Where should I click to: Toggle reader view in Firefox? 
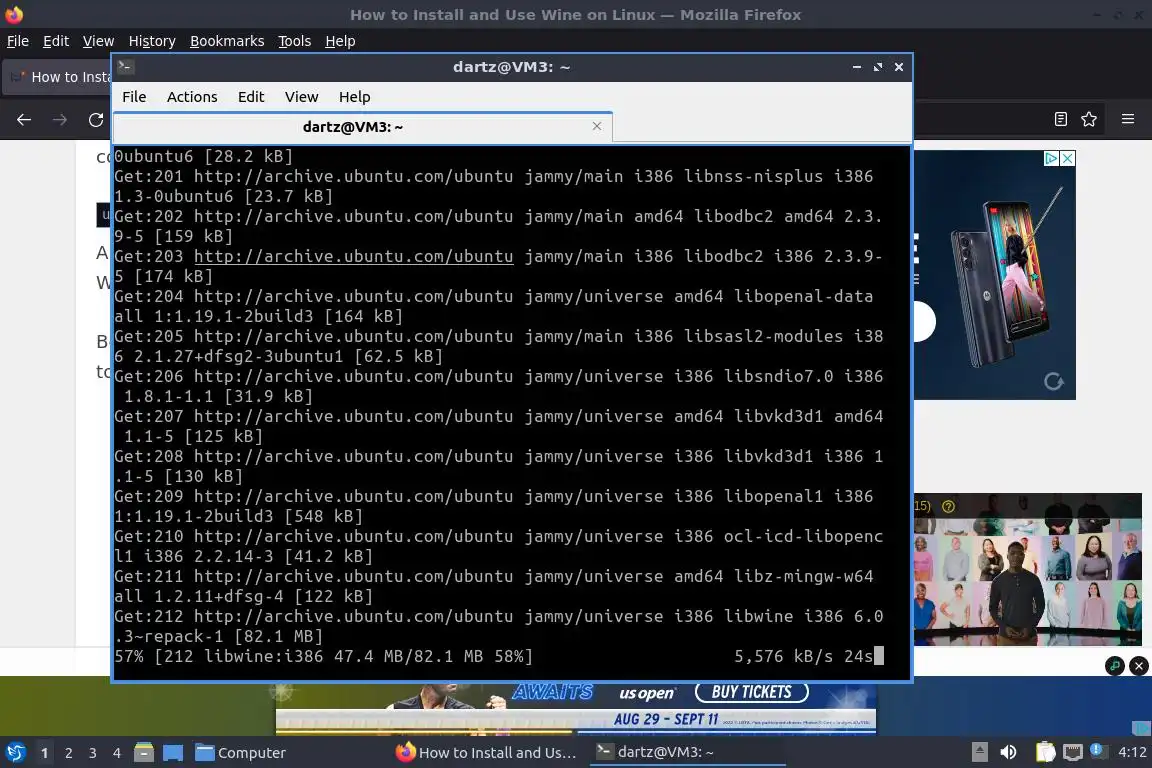[1060, 119]
